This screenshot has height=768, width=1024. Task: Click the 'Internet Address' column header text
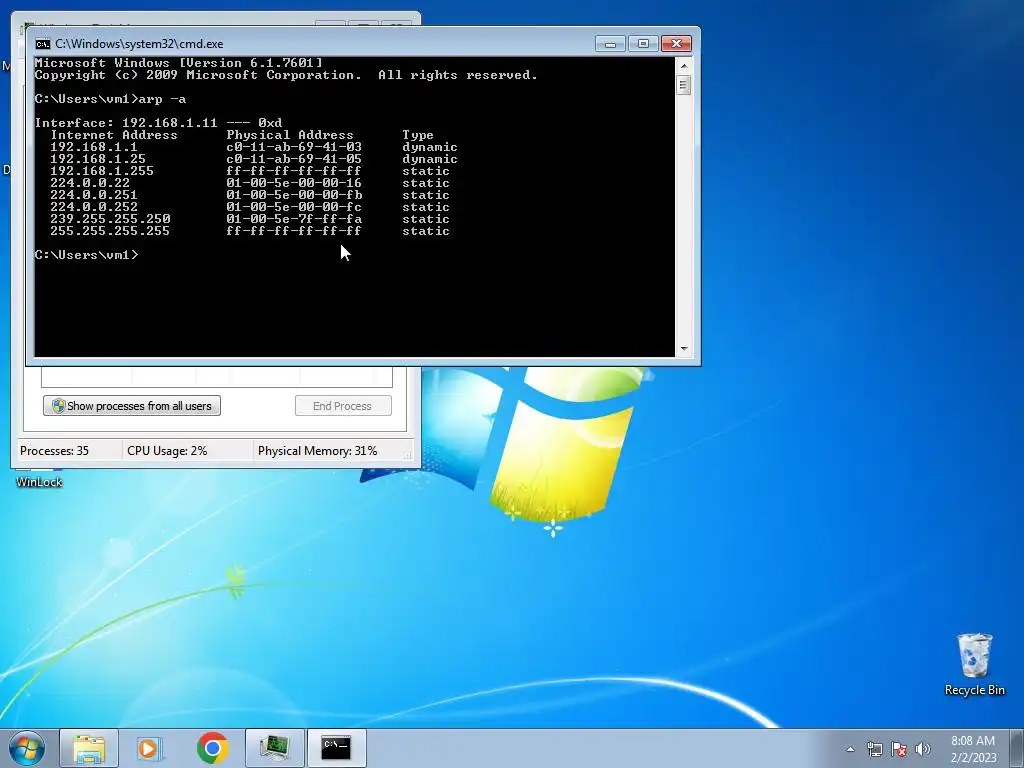pyautogui.click(x=114, y=135)
